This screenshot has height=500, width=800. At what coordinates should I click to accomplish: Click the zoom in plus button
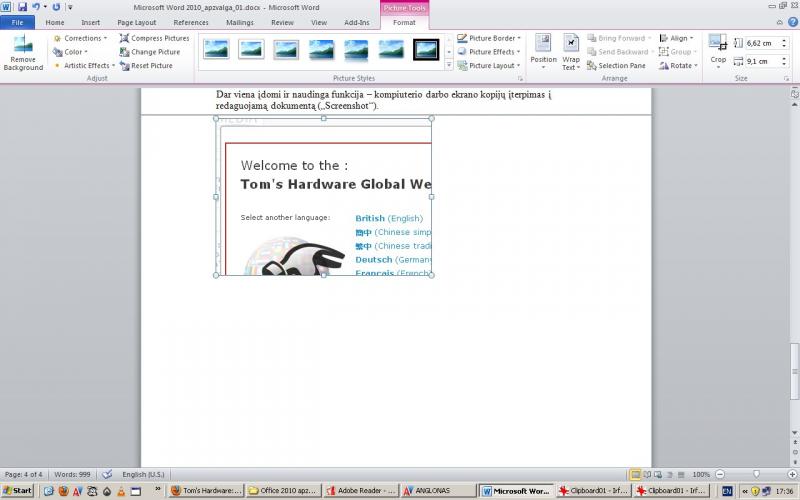click(792, 474)
